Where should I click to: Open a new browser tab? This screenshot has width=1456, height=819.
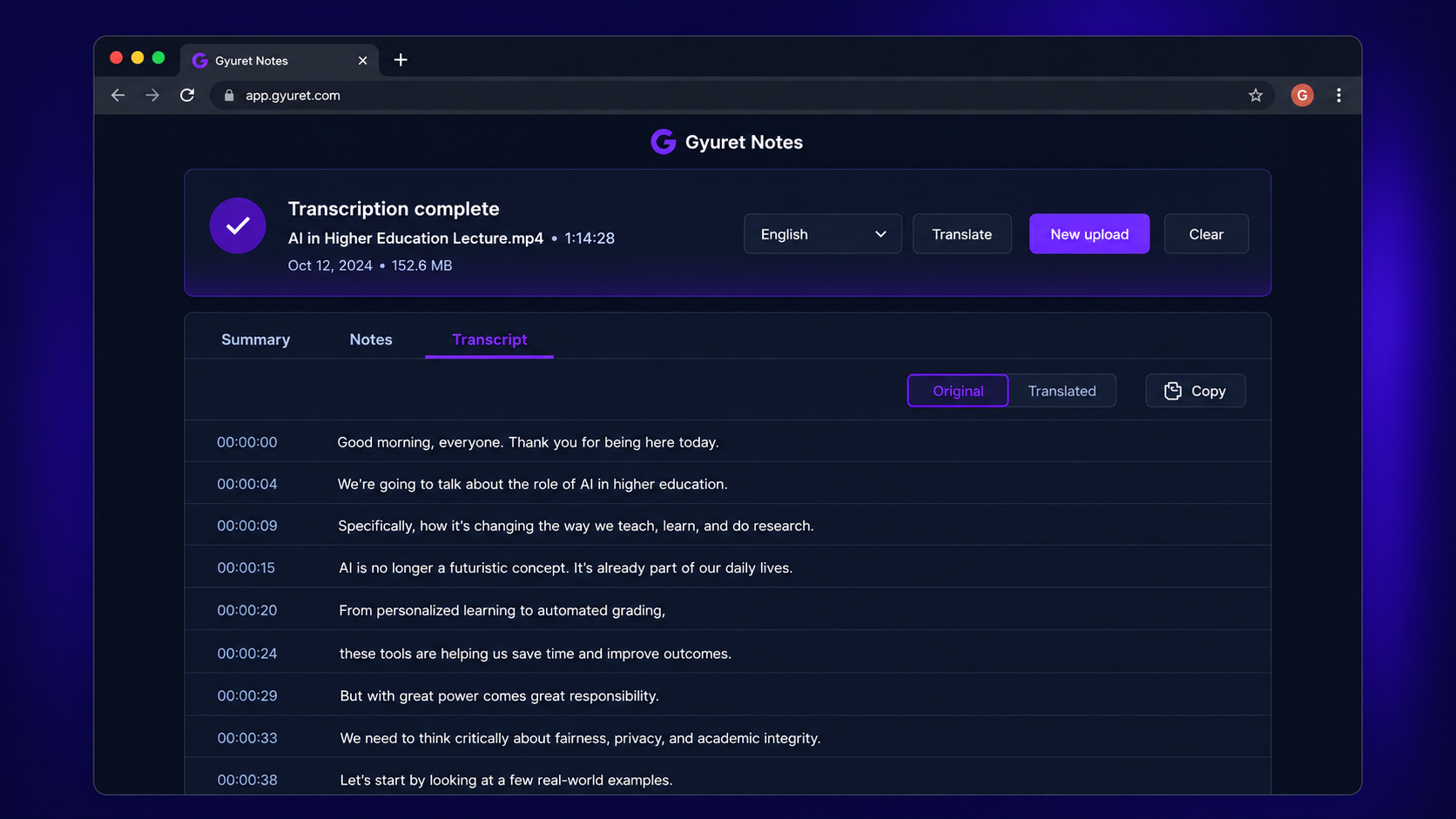pos(401,60)
